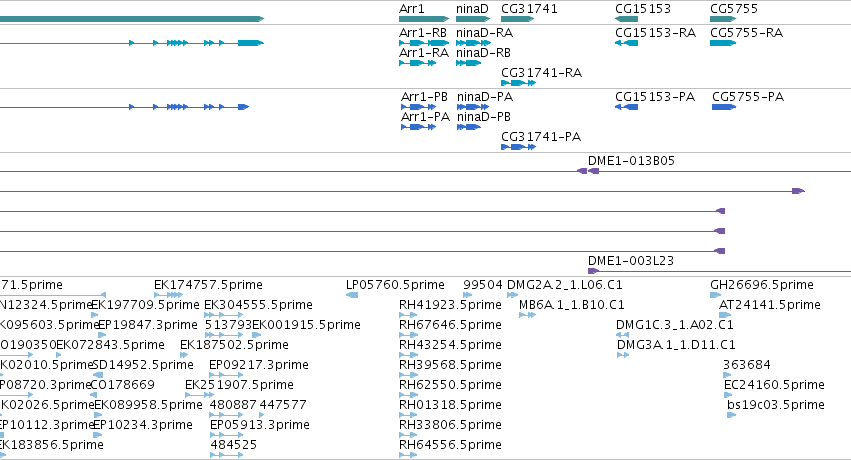
Task: Open the DMG3A.1_1.D11.C1 label
Action: 676,345
